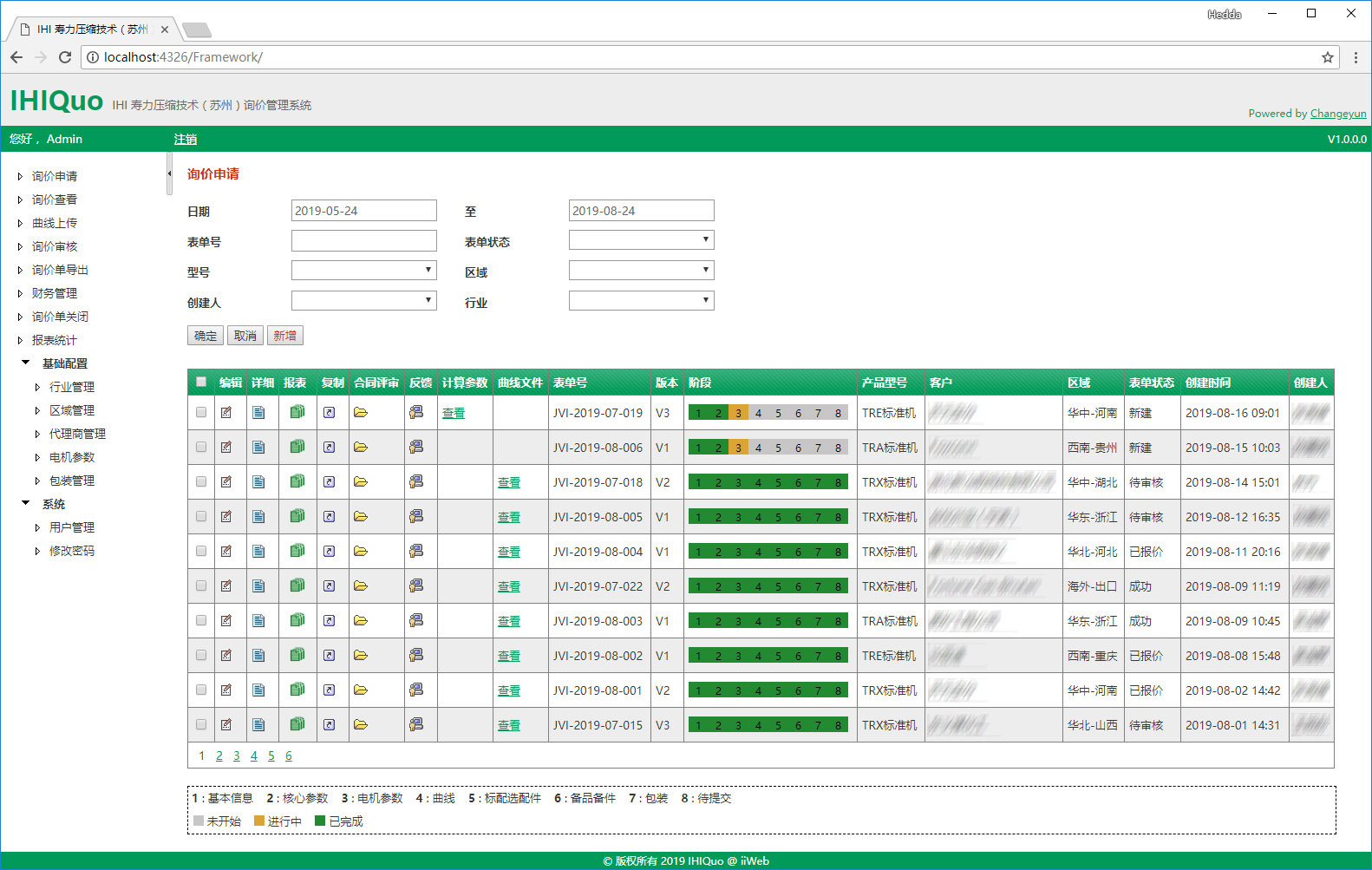Edit row JVI-2019-07-015 via pencil icon
This screenshot has width=1372, height=870.
[x=226, y=725]
